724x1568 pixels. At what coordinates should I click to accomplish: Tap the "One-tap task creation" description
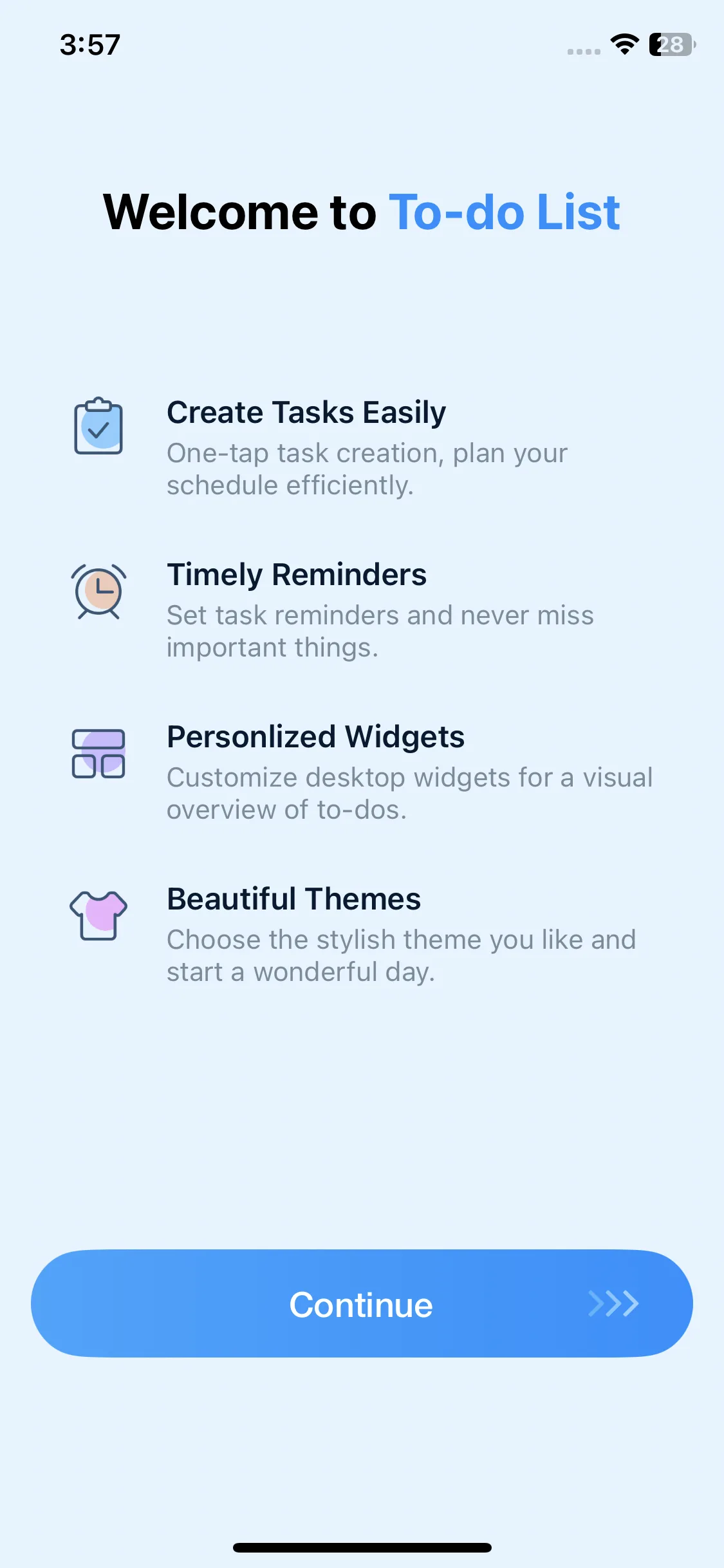pyautogui.click(x=367, y=469)
